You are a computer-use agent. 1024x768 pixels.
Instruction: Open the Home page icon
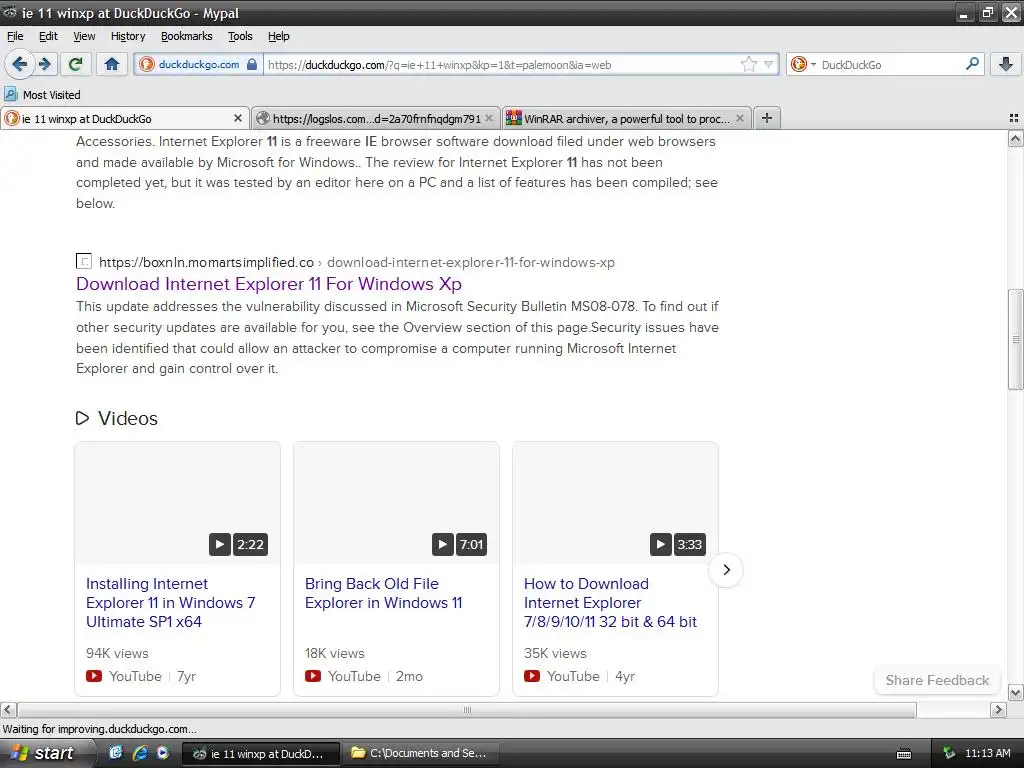(x=112, y=64)
